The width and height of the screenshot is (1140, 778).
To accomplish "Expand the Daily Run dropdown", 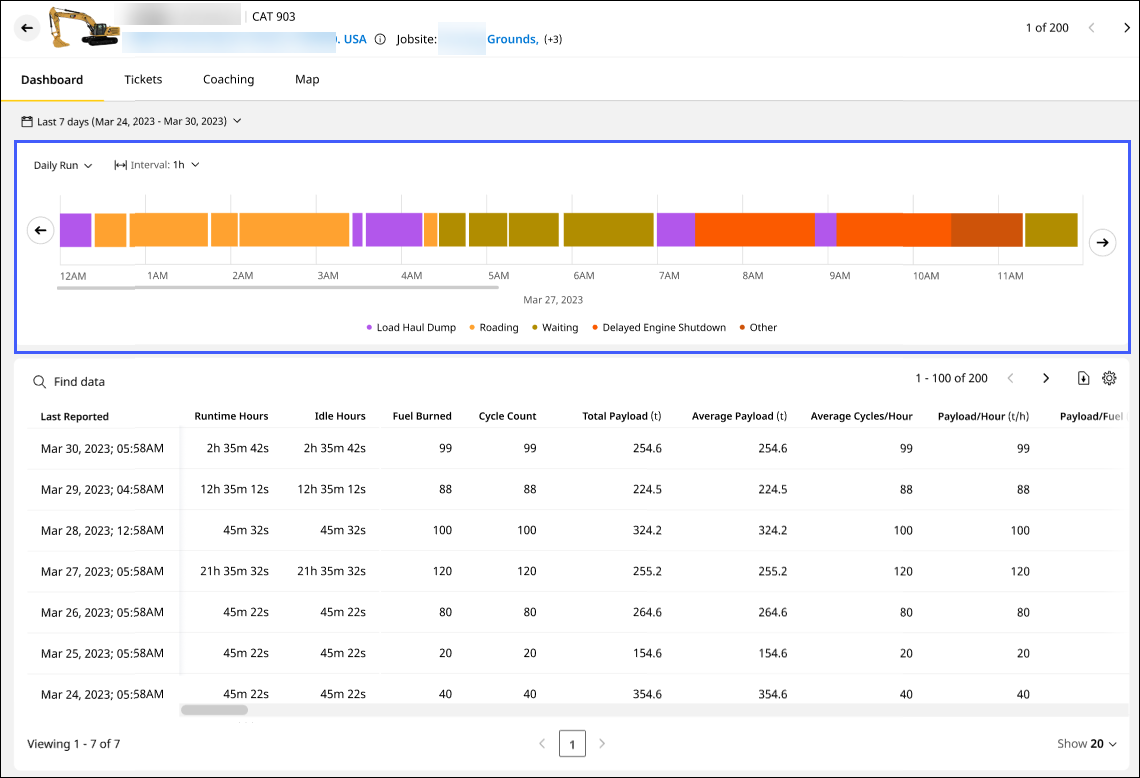I will coord(63,165).
